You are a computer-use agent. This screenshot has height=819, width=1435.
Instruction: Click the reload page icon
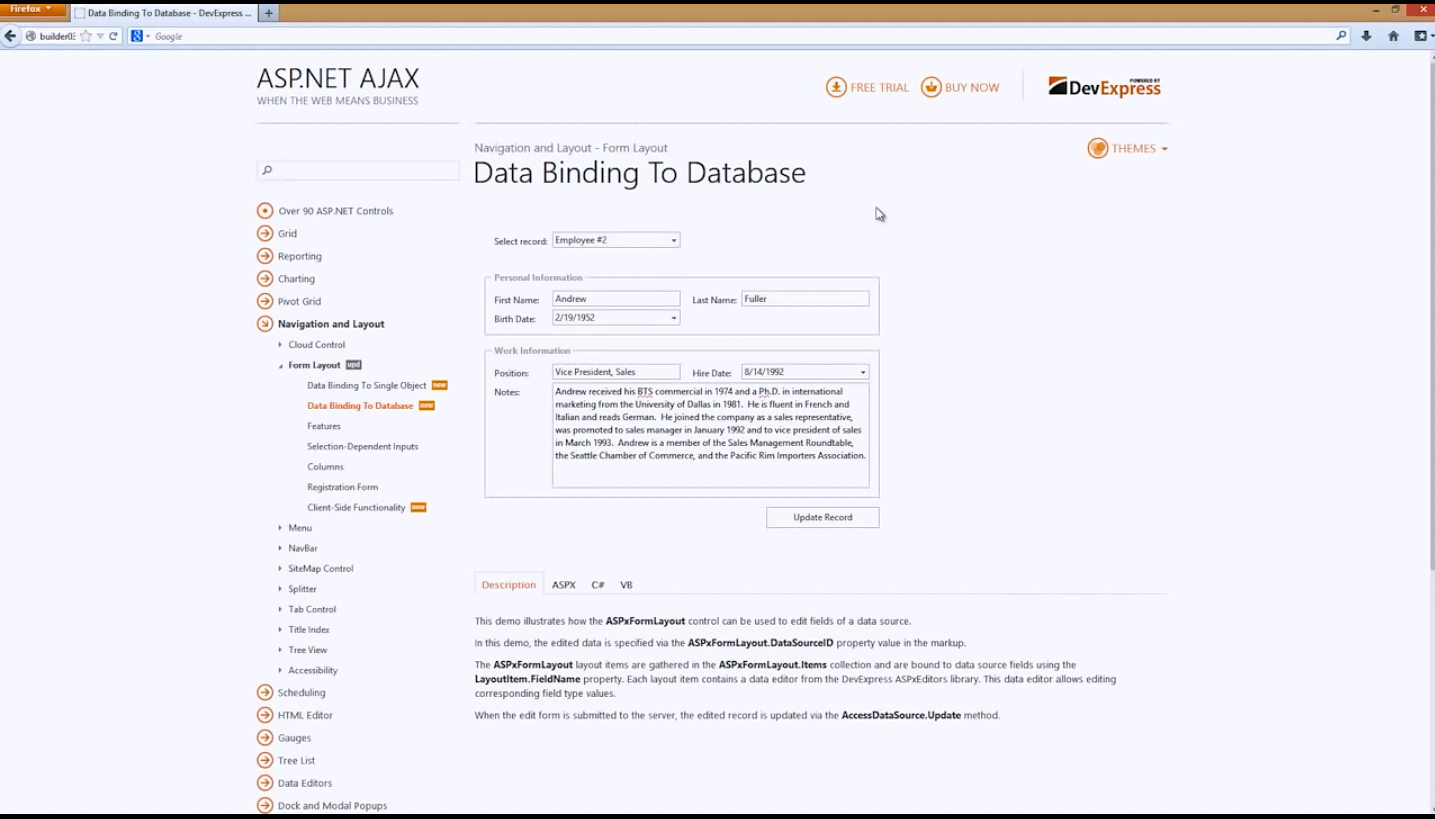tap(113, 36)
